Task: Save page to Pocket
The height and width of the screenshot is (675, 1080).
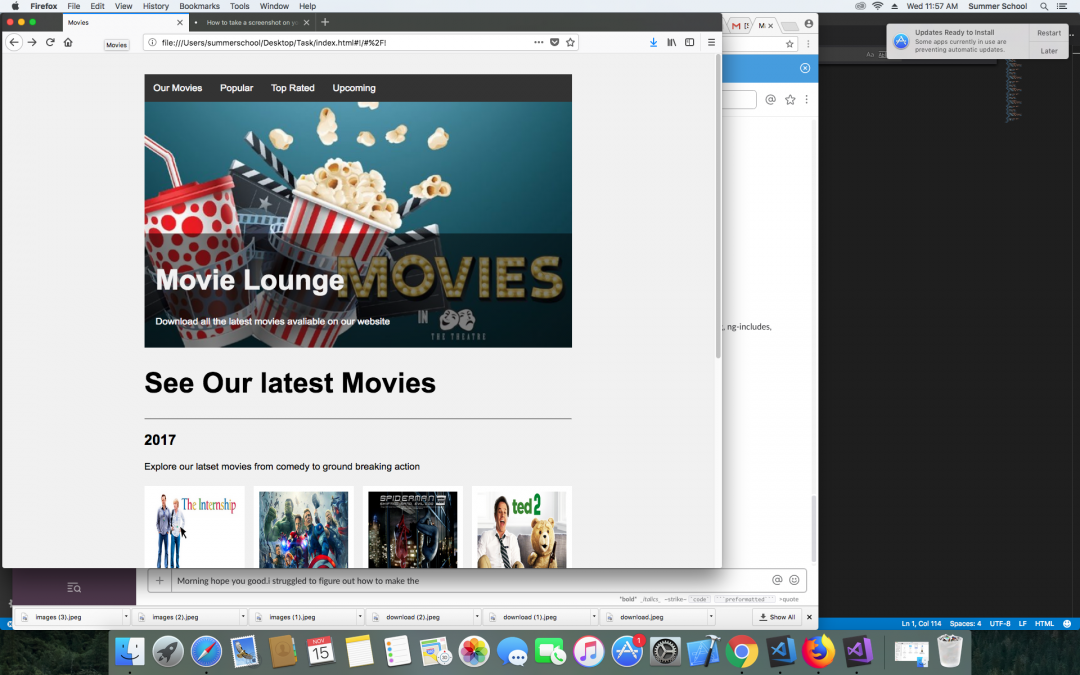Action: pos(554,42)
